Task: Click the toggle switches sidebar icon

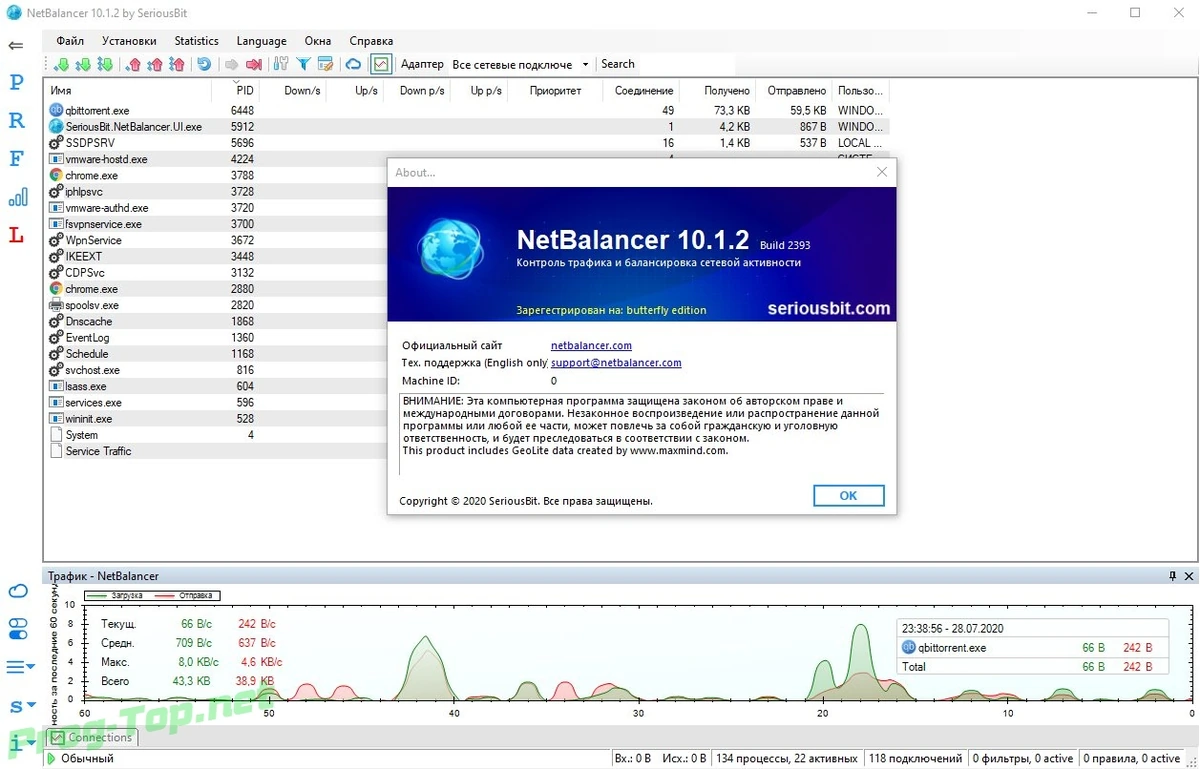Action: (x=18, y=629)
